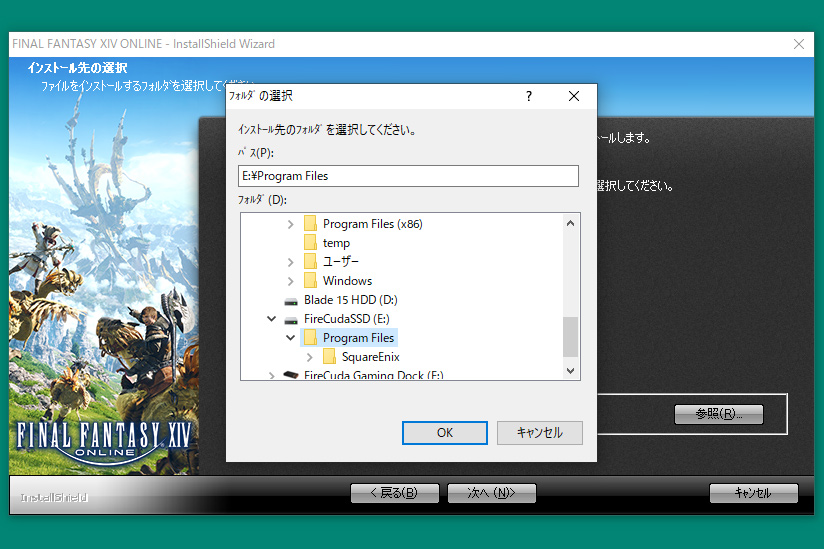
Task: Confirm folder selection with OK
Action: pyautogui.click(x=445, y=432)
